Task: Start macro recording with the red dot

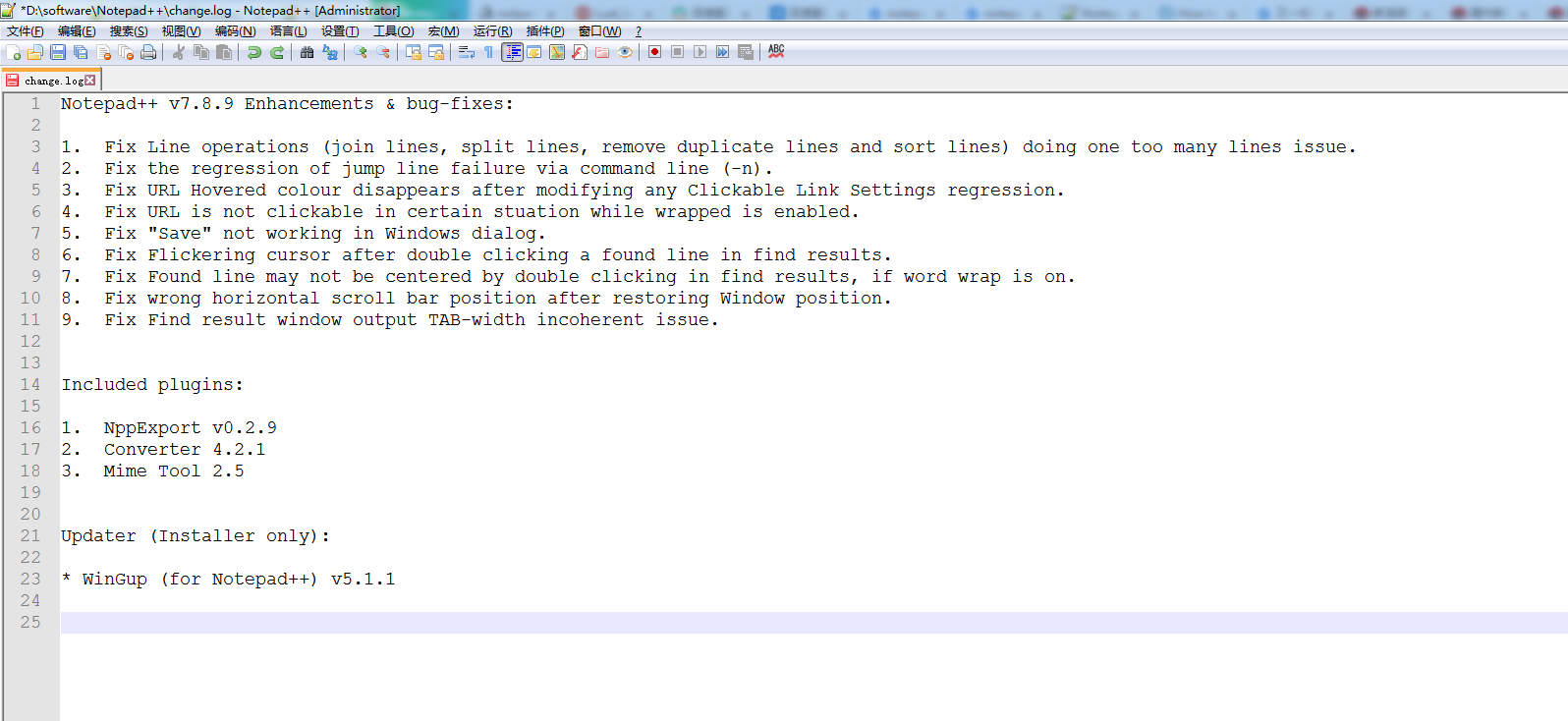Action: coord(655,52)
